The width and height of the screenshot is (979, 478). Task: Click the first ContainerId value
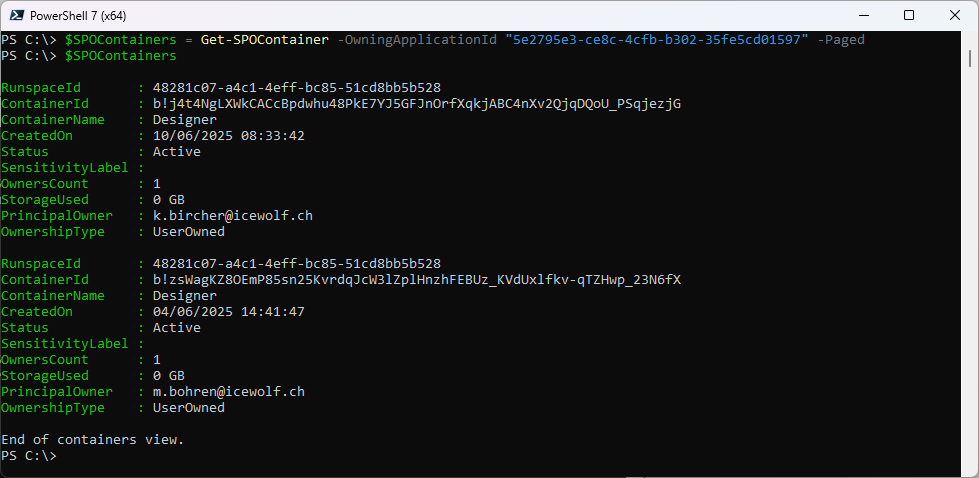pyautogui.click(x=417, y=104)
